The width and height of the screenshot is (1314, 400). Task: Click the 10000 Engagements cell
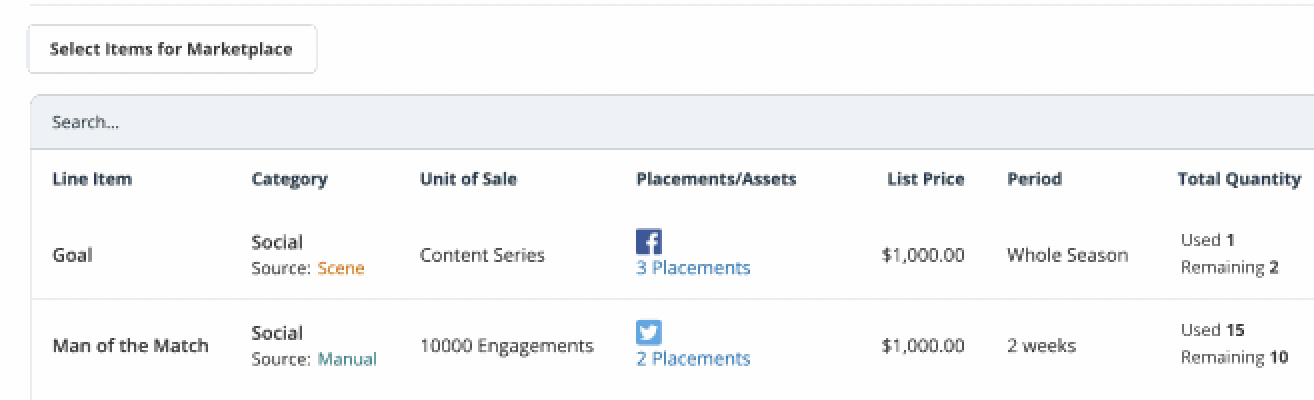pyautogui.click(x=506, y=346)
